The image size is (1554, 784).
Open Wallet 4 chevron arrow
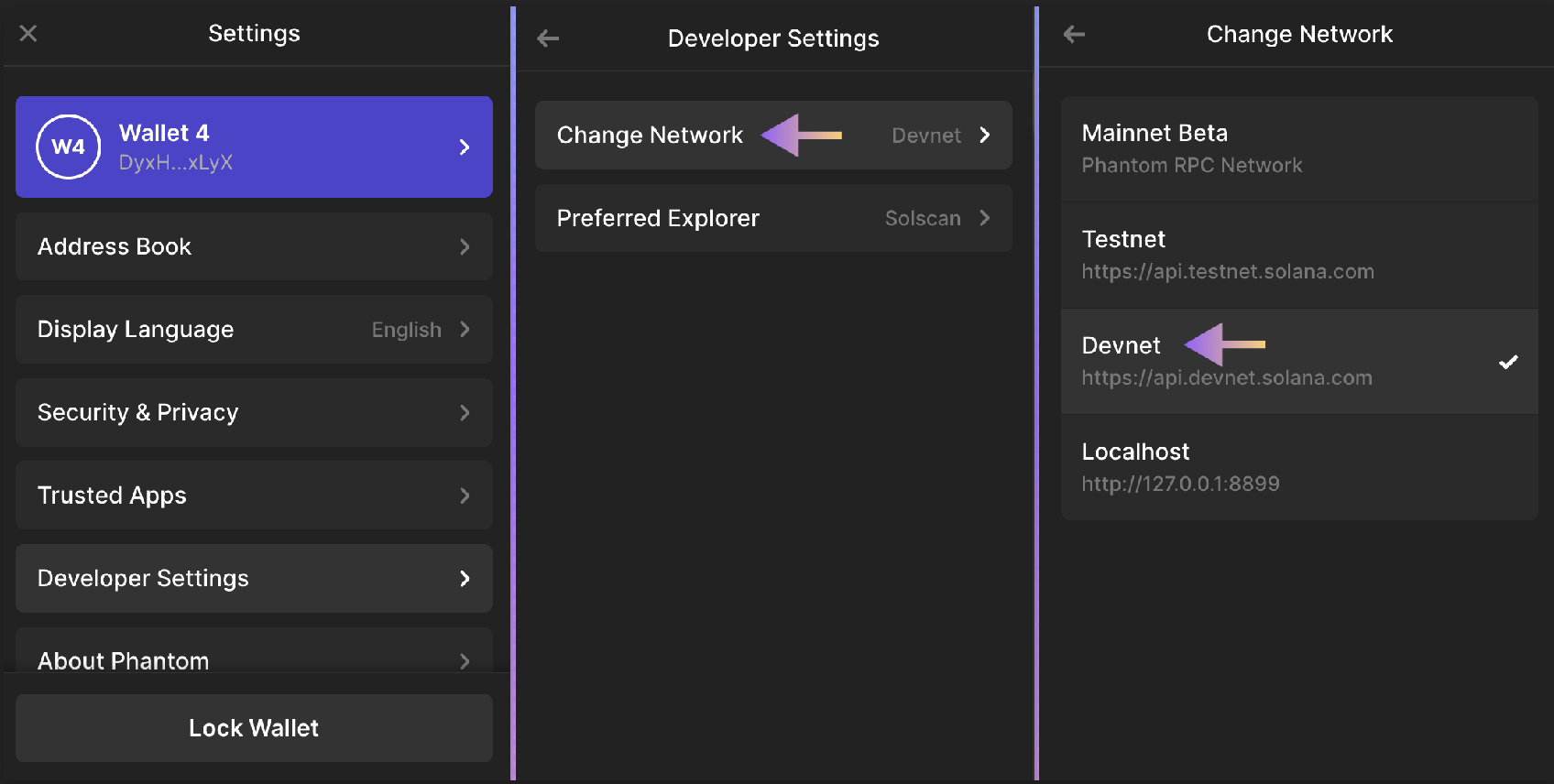[x=465, y=147]
